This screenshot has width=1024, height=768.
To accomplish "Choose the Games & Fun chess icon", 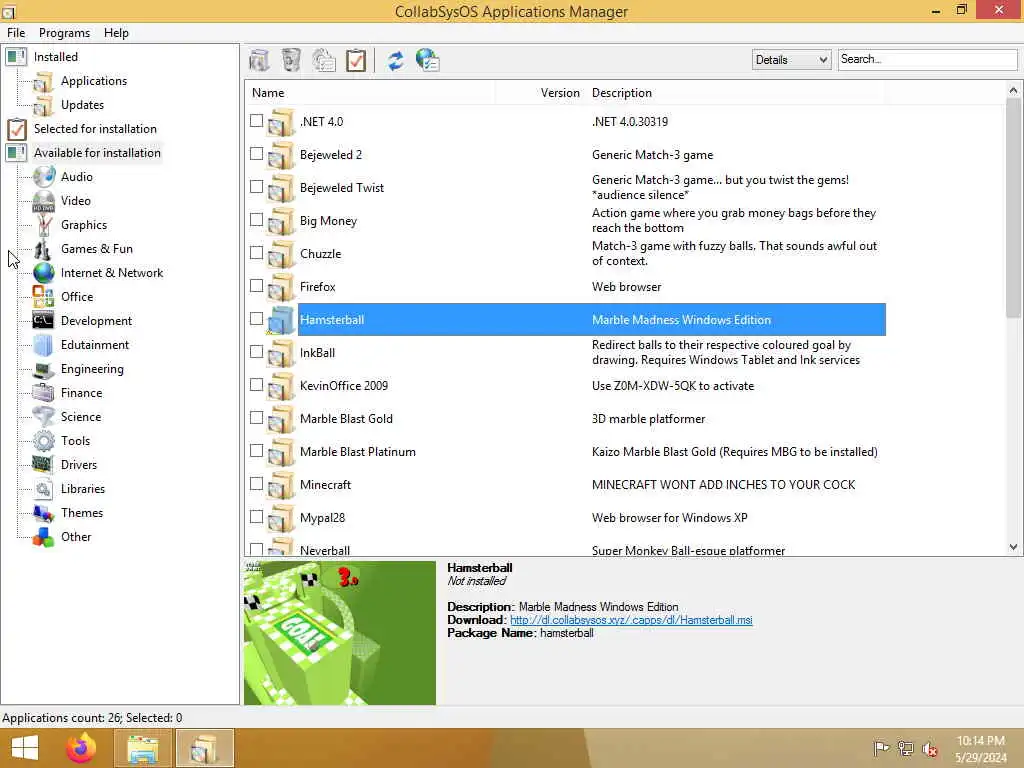I will tap(44, 249).
